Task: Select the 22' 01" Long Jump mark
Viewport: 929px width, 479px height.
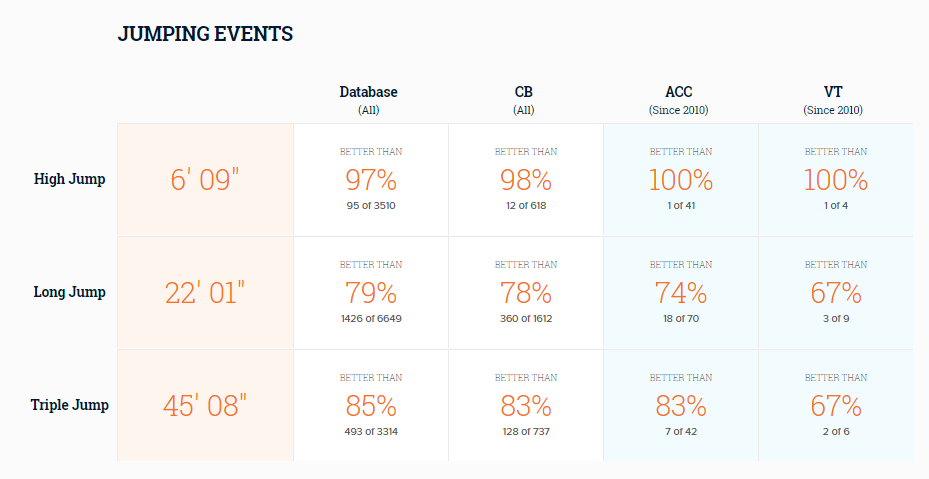Action: (x=205, y=293)
